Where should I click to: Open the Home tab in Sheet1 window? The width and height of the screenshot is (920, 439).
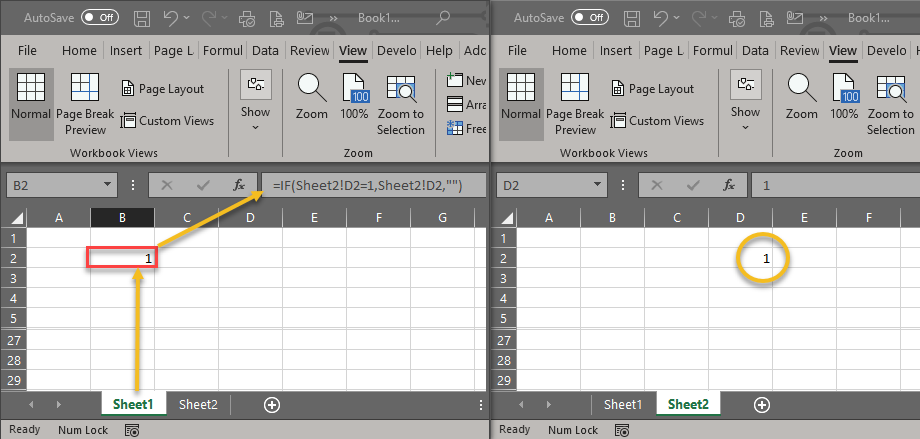point(79,51)
